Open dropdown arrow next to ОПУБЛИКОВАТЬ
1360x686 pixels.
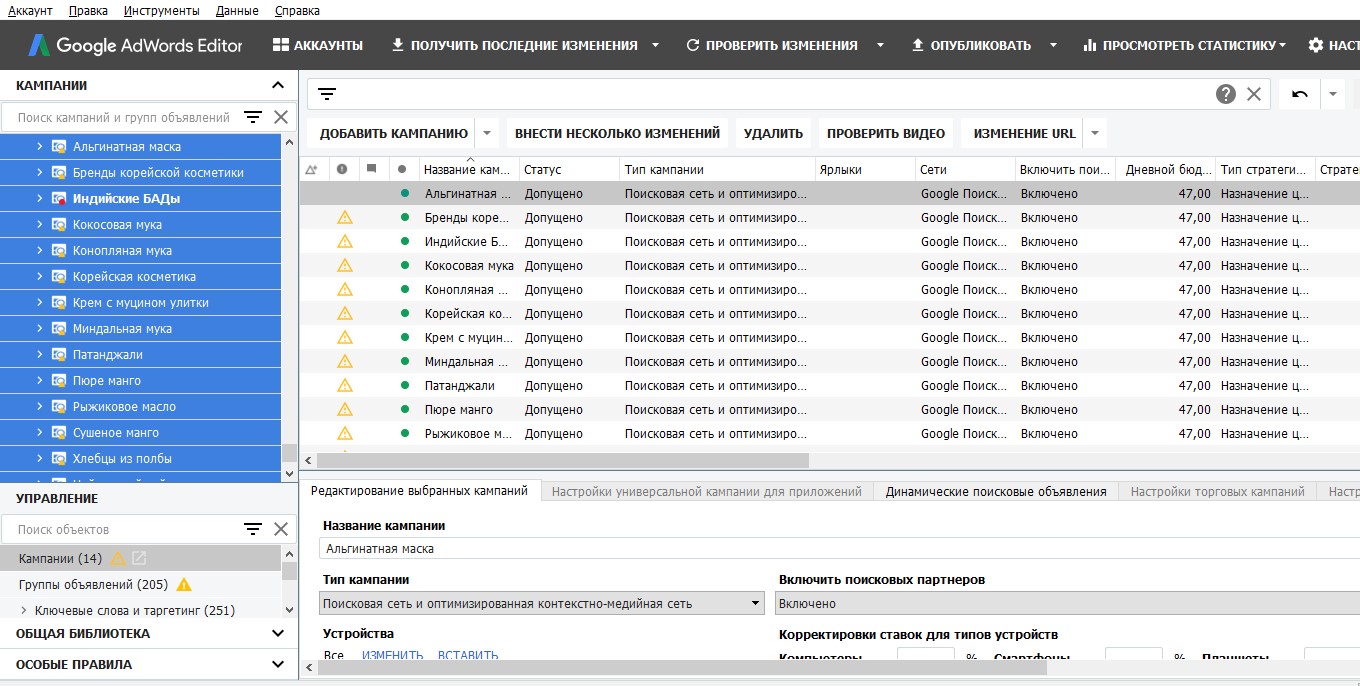[x=1054, y=45]
